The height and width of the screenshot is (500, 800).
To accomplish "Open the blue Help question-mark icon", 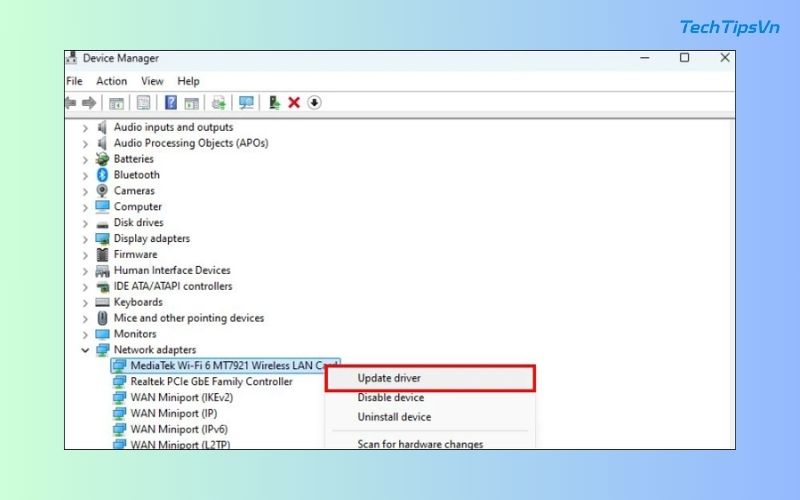I will [171, 103].
